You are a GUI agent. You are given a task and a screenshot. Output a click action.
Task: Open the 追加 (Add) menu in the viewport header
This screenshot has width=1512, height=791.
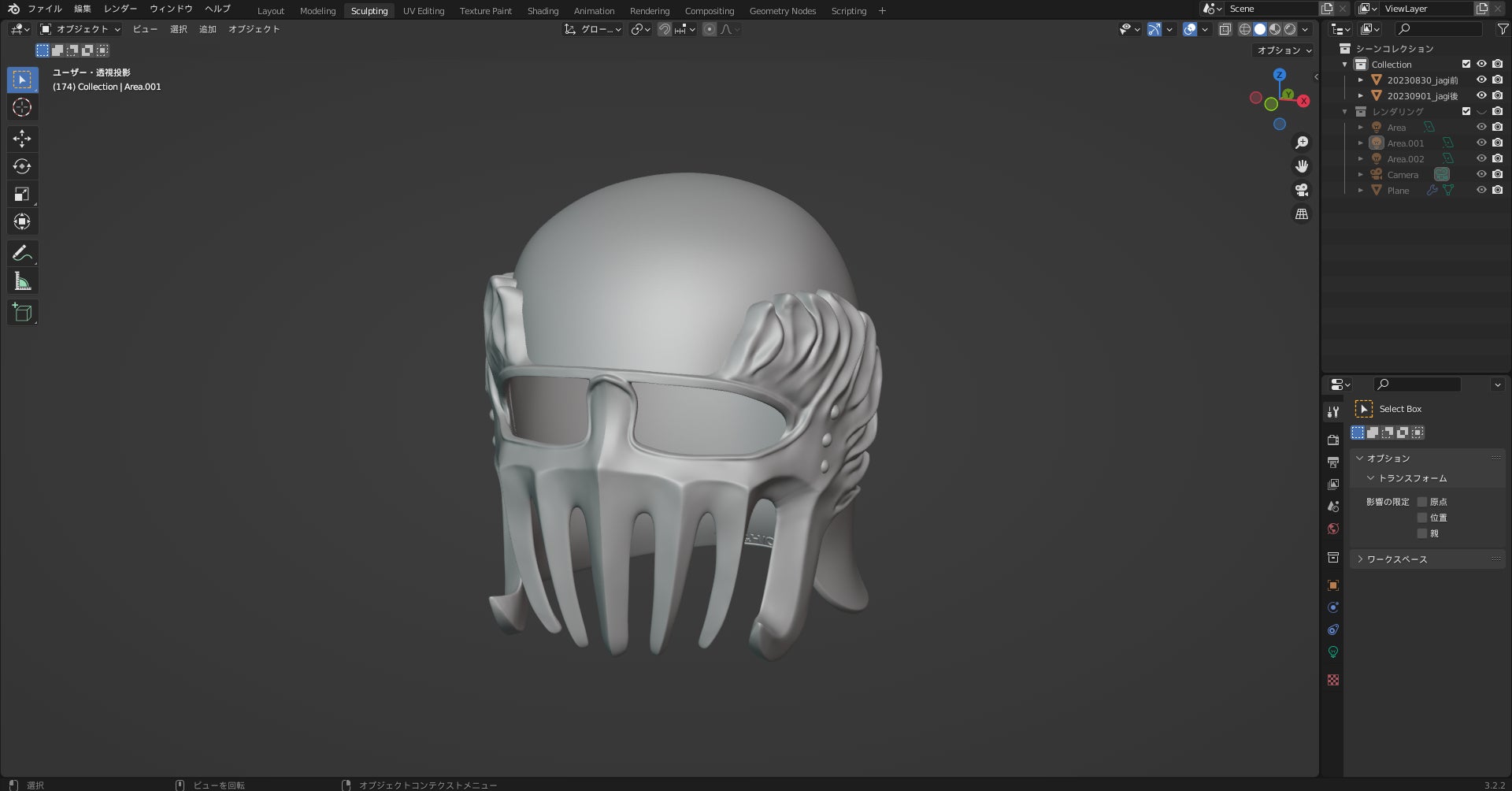[x=207, y=29]
